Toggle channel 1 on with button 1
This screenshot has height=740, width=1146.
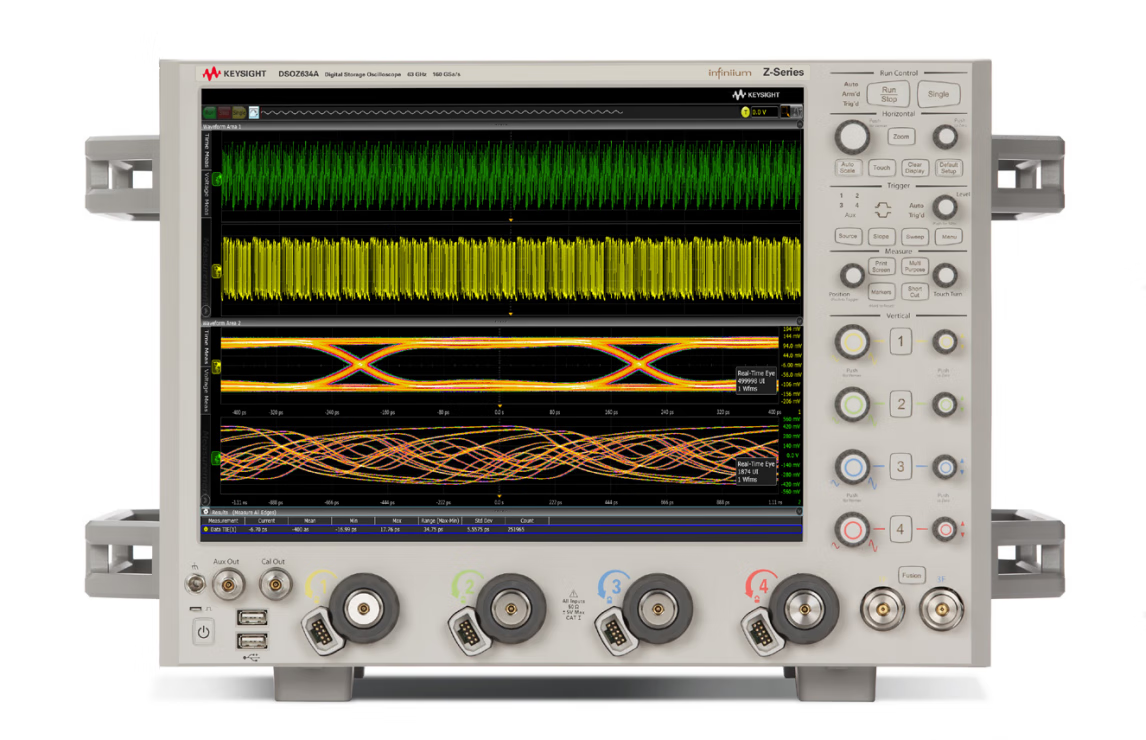pos(900,343)
